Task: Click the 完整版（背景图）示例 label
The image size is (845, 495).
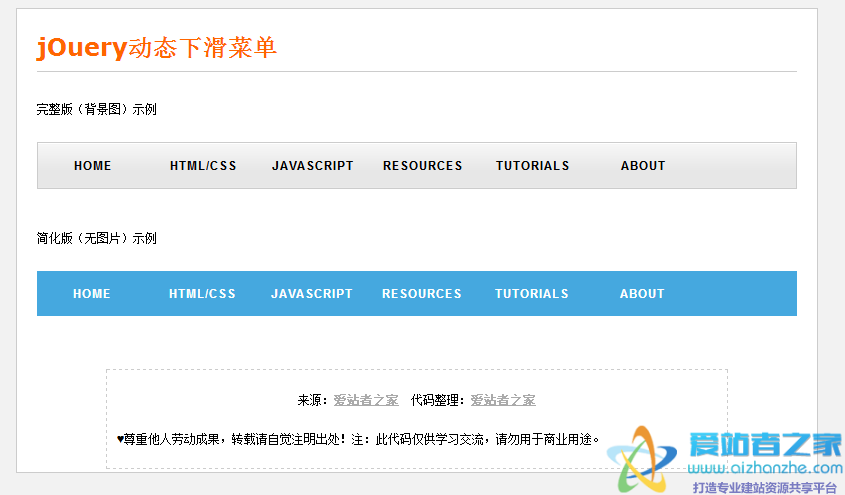Action: click(96, 109)
